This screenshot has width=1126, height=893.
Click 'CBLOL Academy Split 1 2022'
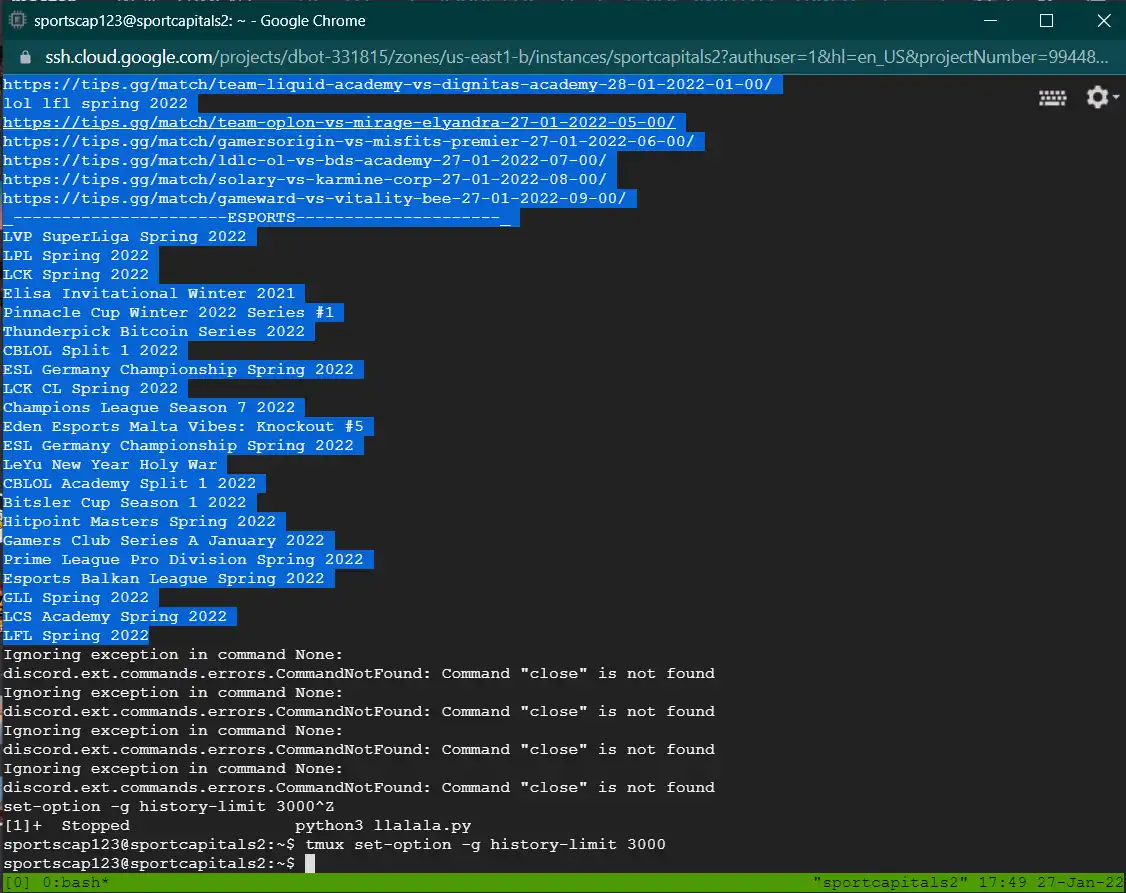click(129, 484)
